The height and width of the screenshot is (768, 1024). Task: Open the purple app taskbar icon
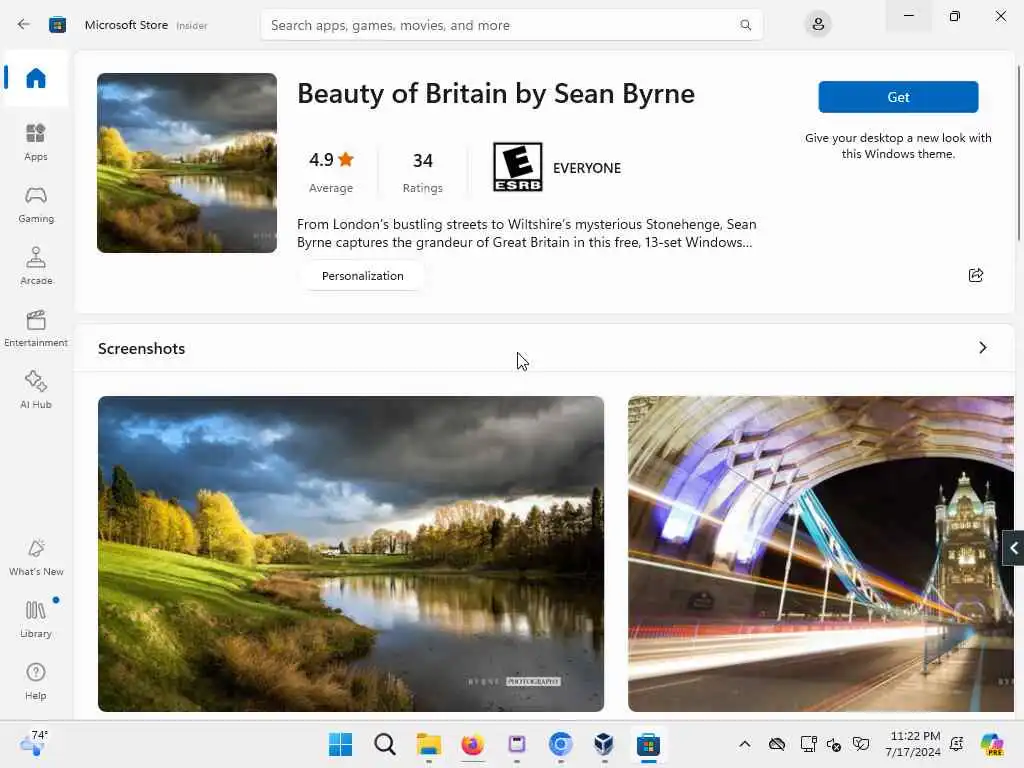click(x=517, y=744)
